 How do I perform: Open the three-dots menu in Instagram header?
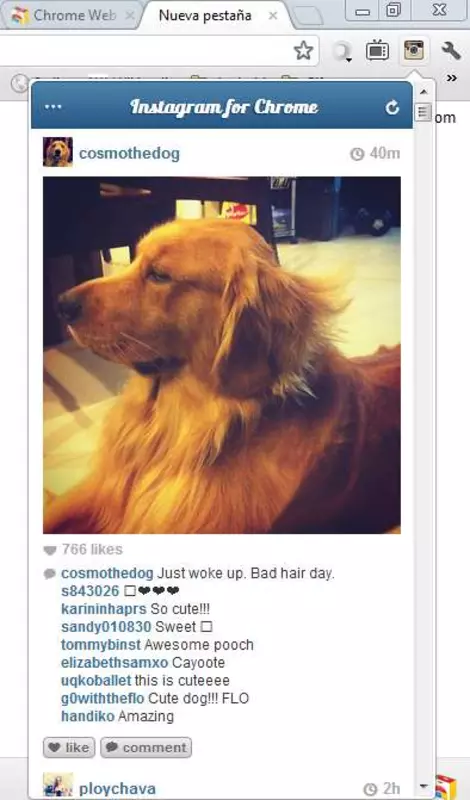(53, 107)
